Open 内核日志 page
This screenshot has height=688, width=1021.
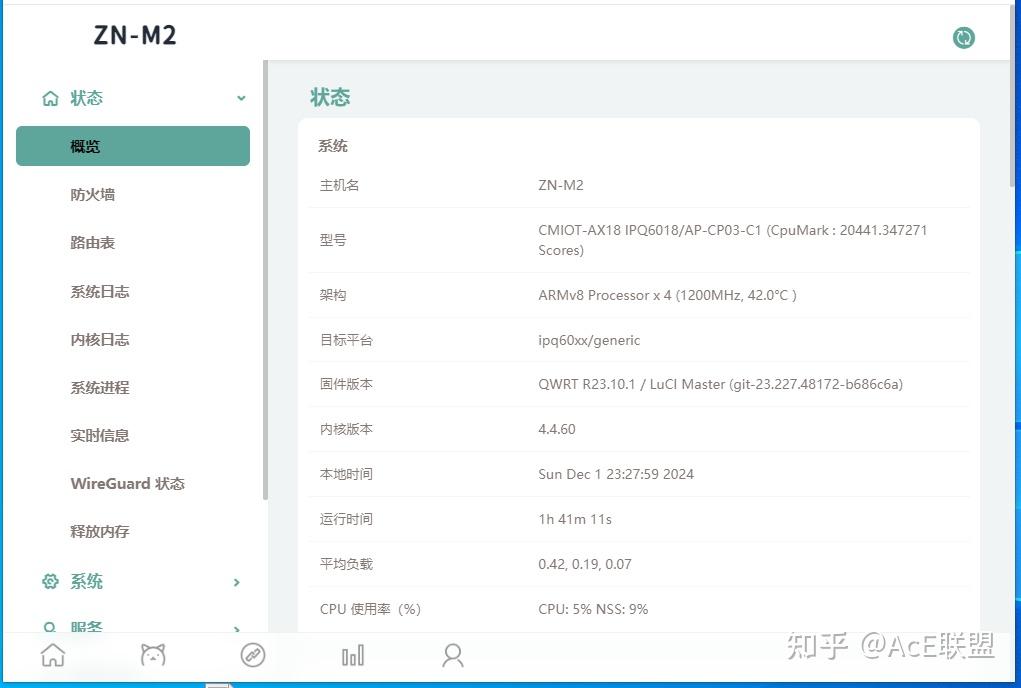tap(100, 340)
